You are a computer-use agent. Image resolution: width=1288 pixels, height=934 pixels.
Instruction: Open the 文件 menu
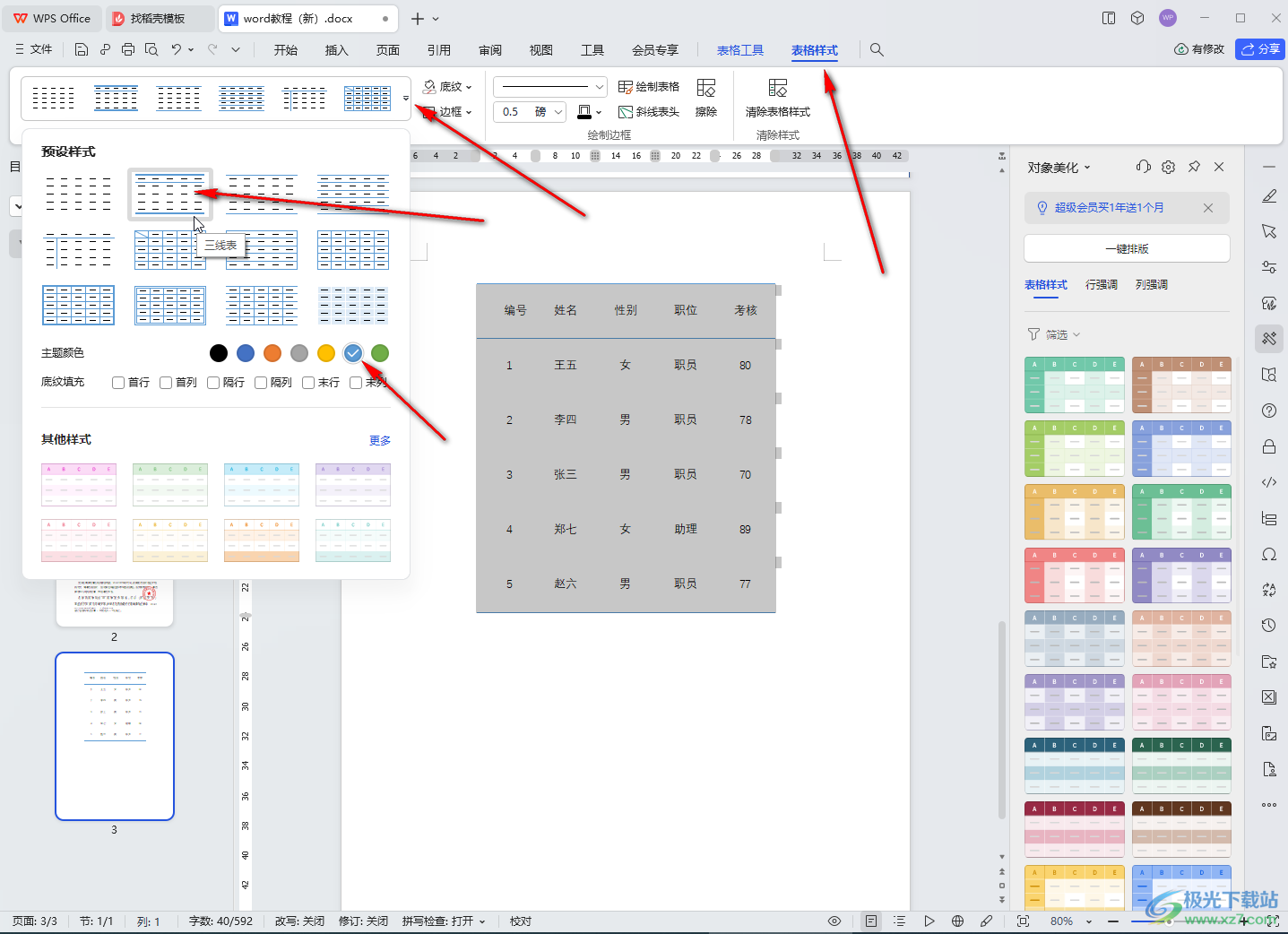click(x=34, y=50)
